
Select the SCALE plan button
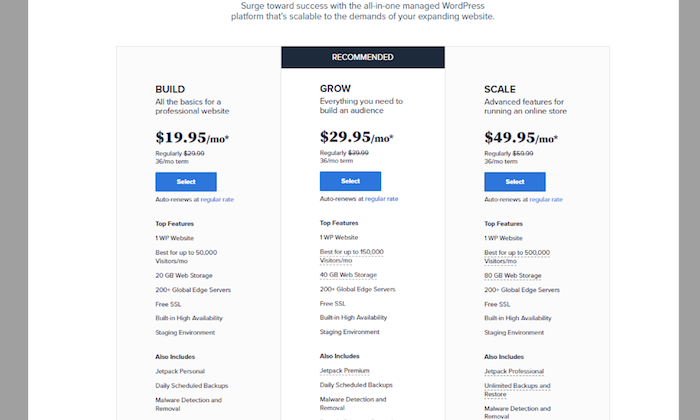(x=515, y=182)
